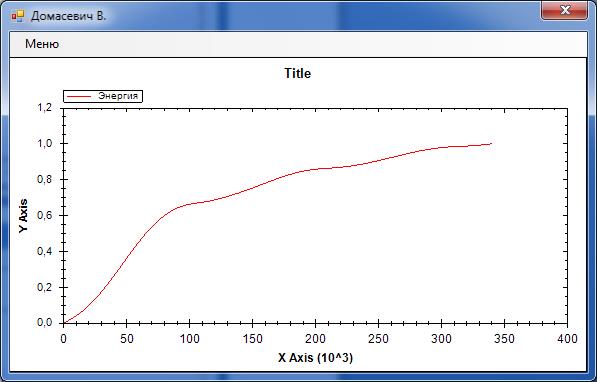Open the Меню menu
Image resolution: width=597 pixels, height=382 pixels.
click(x=42, y=44)
